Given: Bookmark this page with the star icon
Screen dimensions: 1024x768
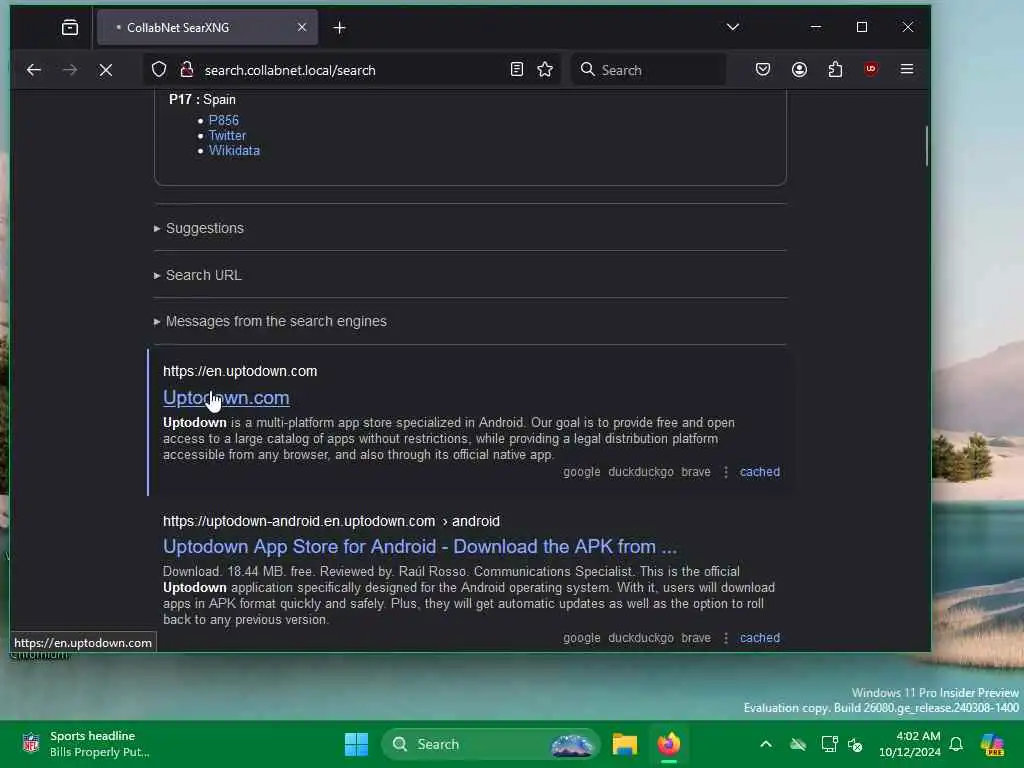Looking at the screenshot, I should coord(545,69).
